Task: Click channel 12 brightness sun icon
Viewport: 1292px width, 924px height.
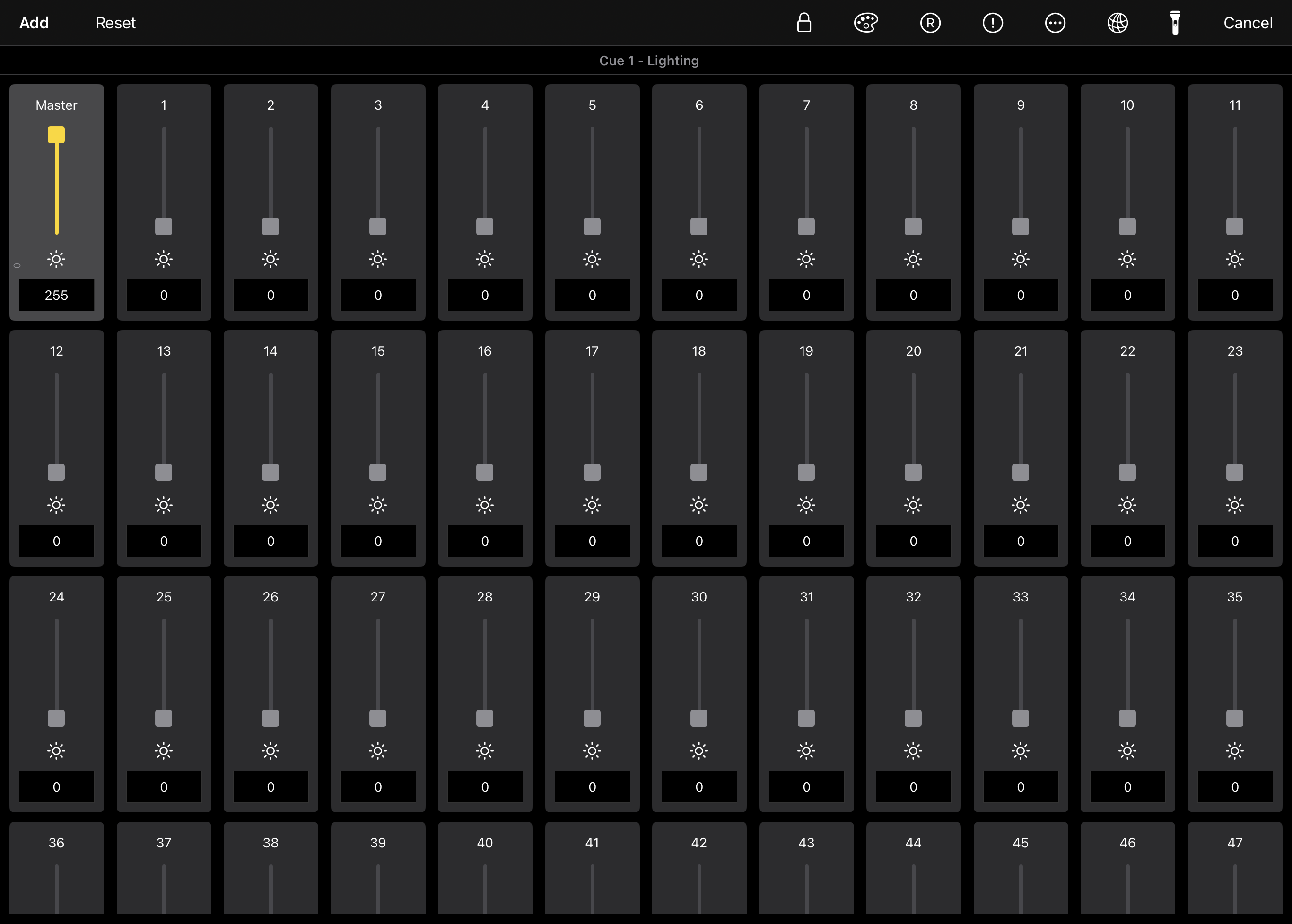Action: pos(56,505)
